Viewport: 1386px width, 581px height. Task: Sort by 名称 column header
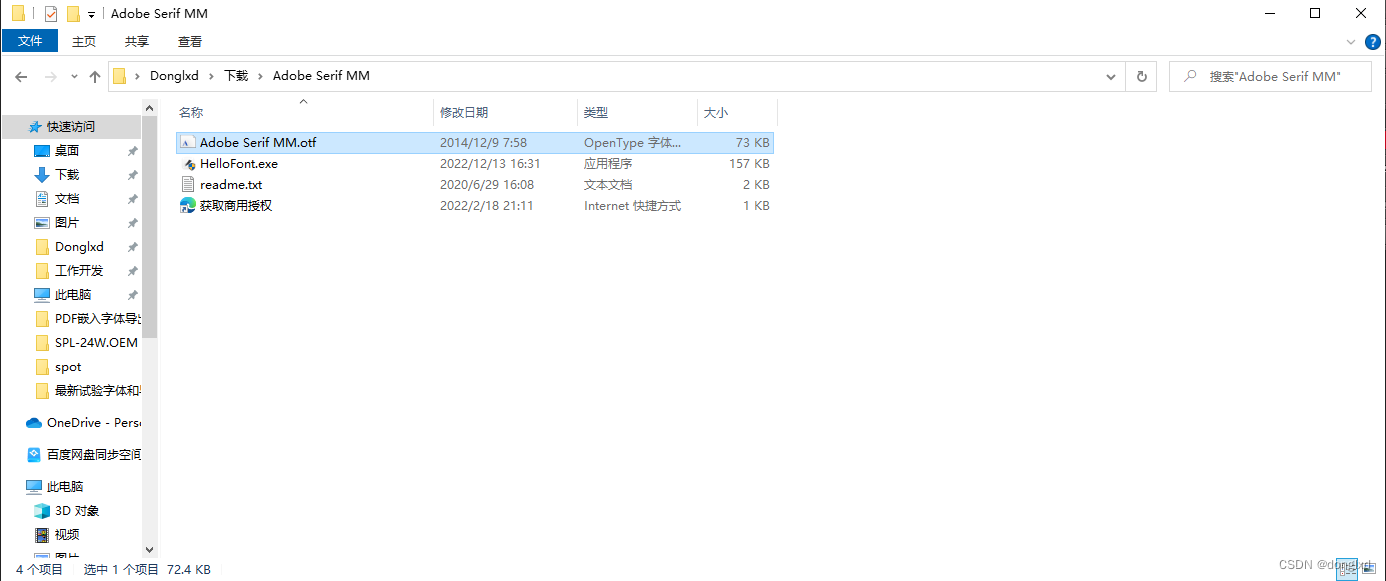coord(191,113)
